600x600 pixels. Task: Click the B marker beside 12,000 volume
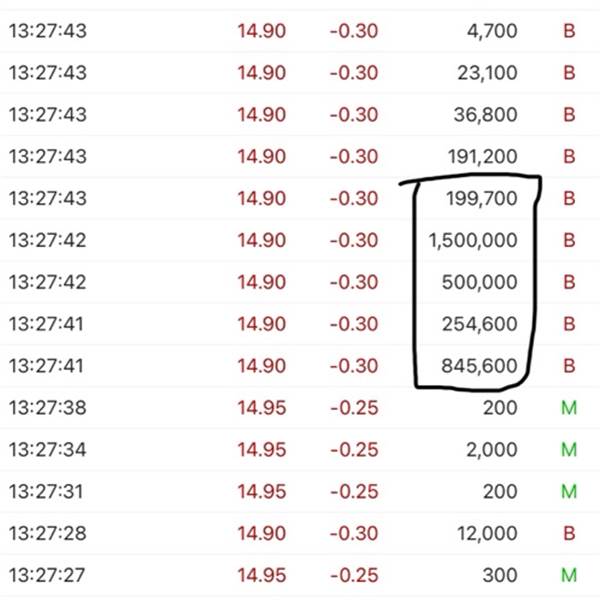[569, 533]
